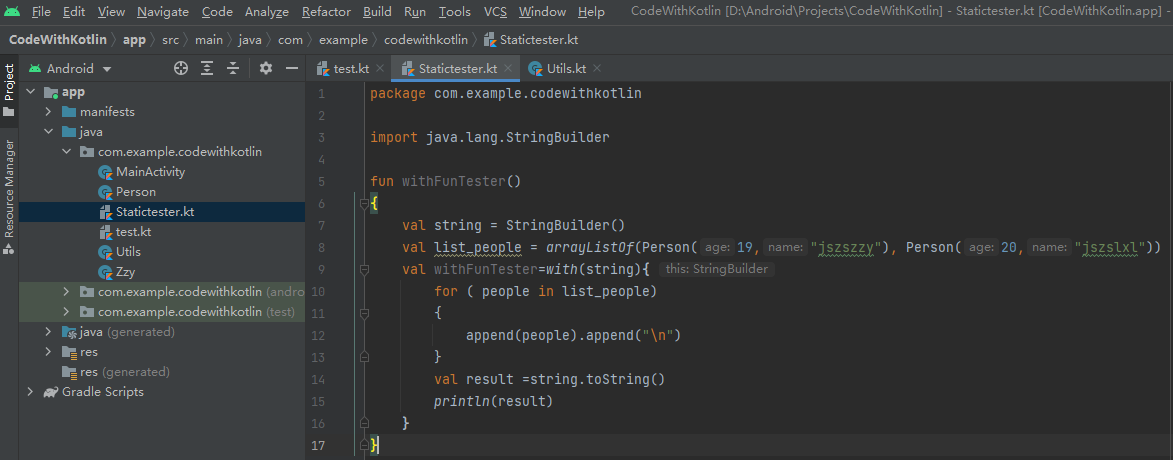The height and width of the screenshot is (460, 1173).
Task: Expand the Gradle Scripts node
Action: pos(30,392)
